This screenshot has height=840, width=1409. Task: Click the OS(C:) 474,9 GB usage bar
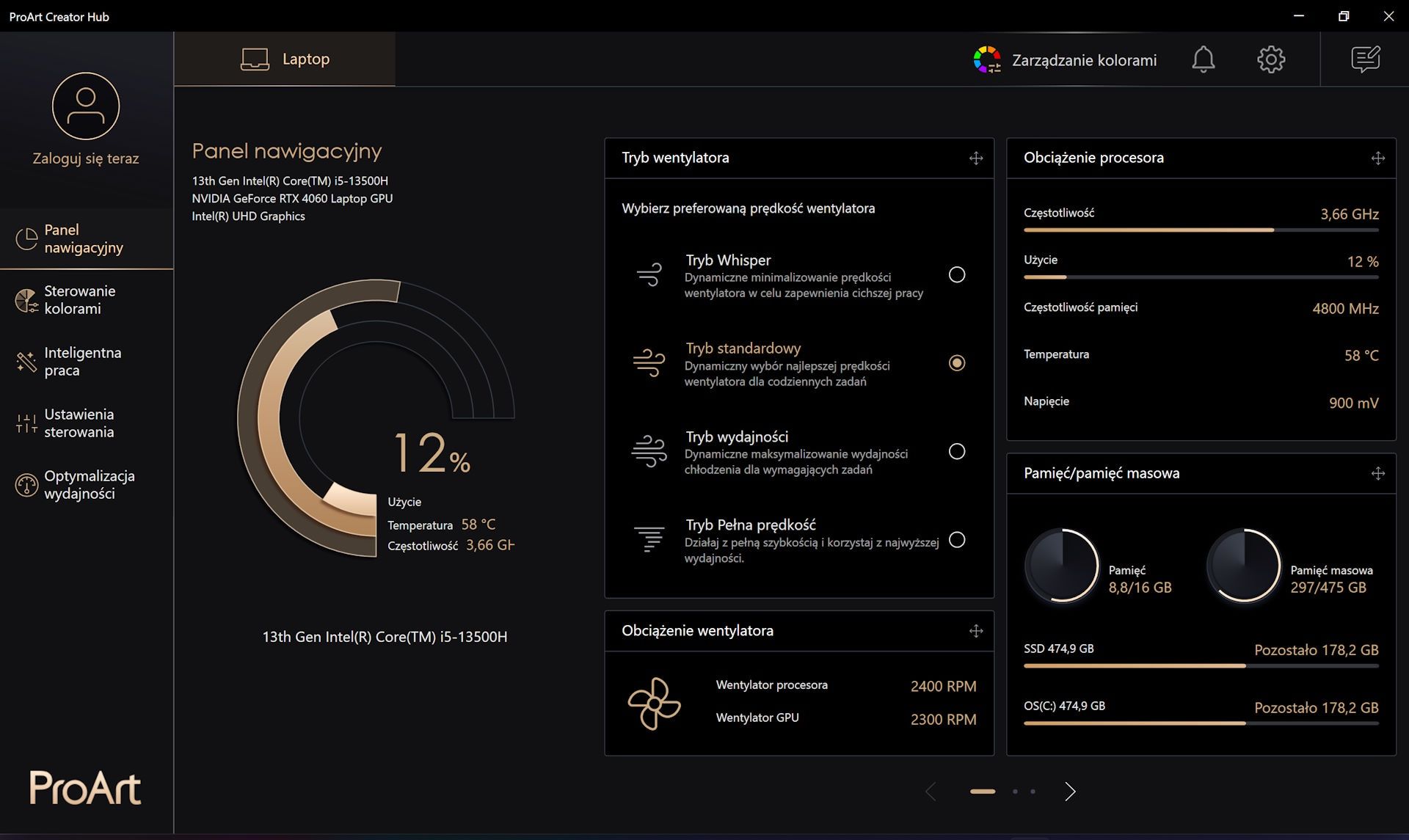coord(1201,723)
